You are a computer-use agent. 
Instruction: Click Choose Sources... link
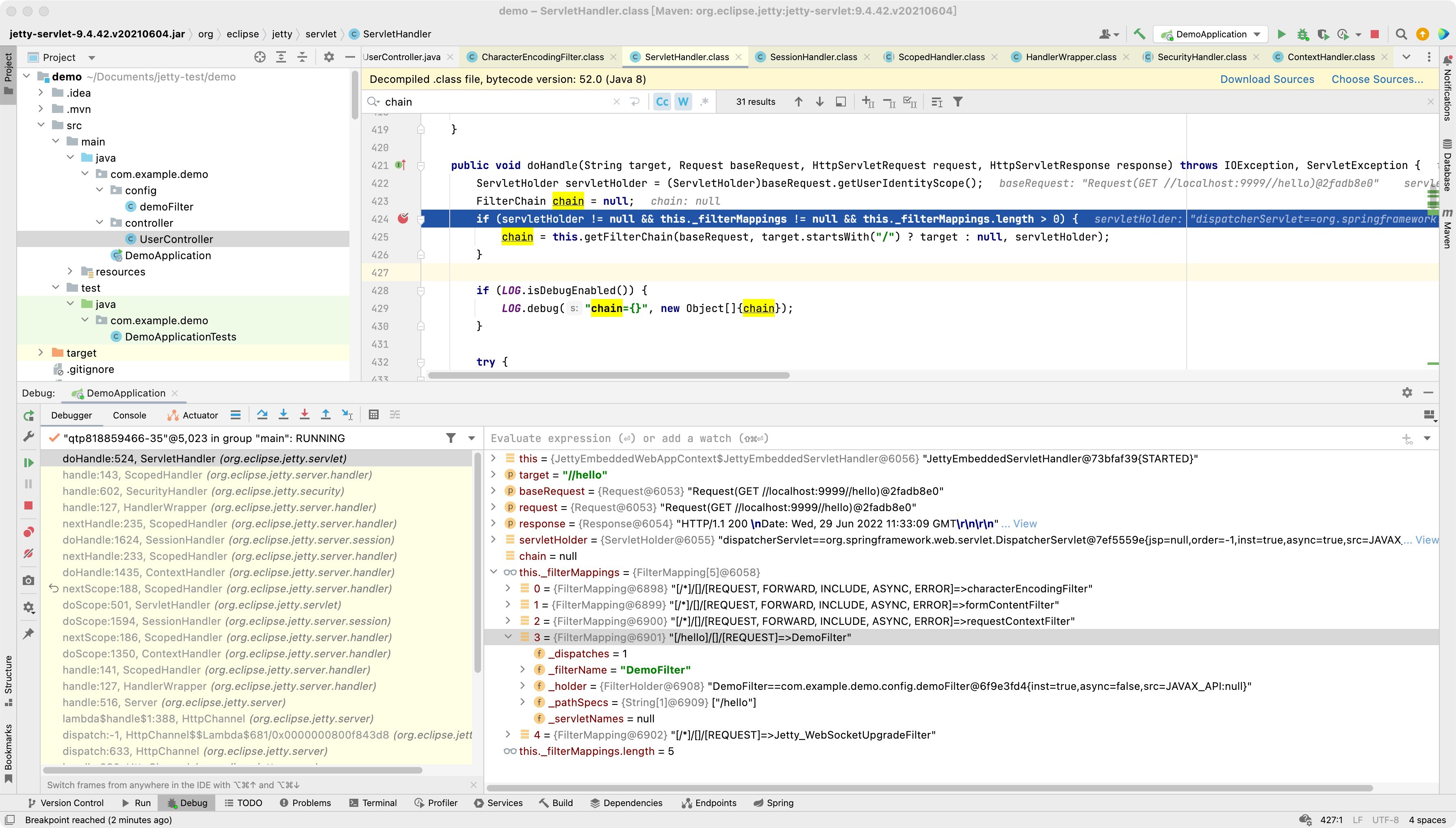coord(1377,79)
